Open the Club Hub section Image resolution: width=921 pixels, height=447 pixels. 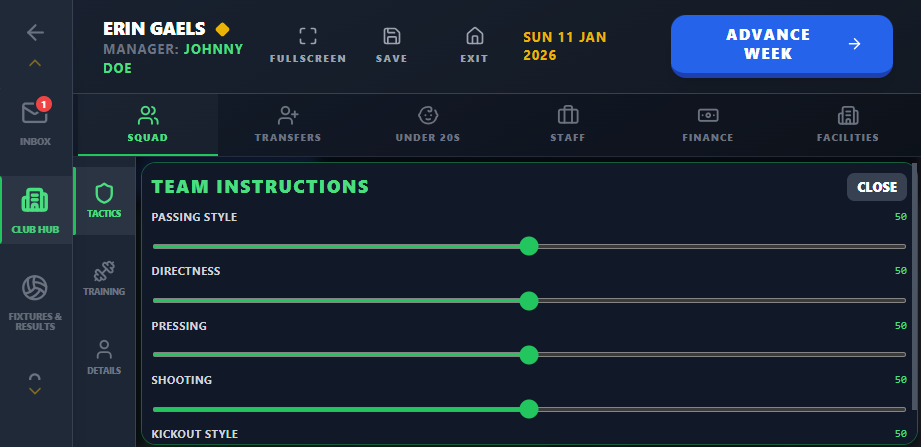point(36,210)
